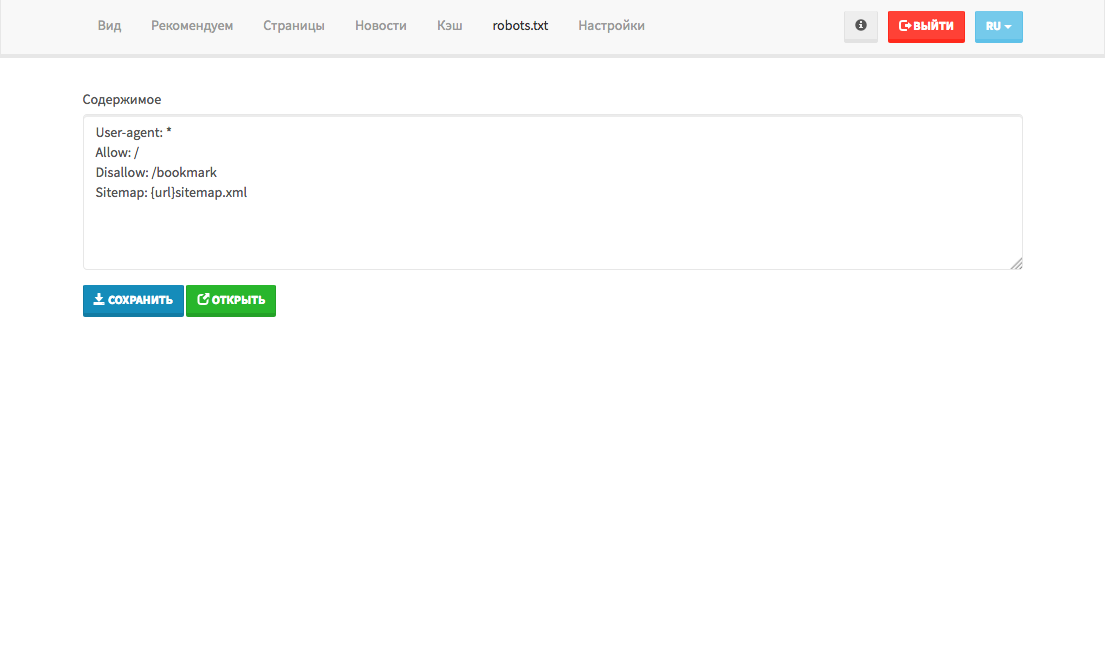Open the RU language dropdown

click(x=998, y=27)
